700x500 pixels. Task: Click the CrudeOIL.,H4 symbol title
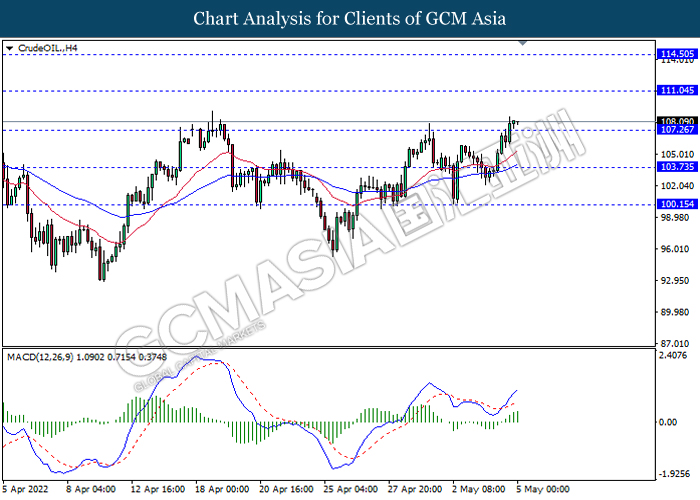(x=48, y=48)
